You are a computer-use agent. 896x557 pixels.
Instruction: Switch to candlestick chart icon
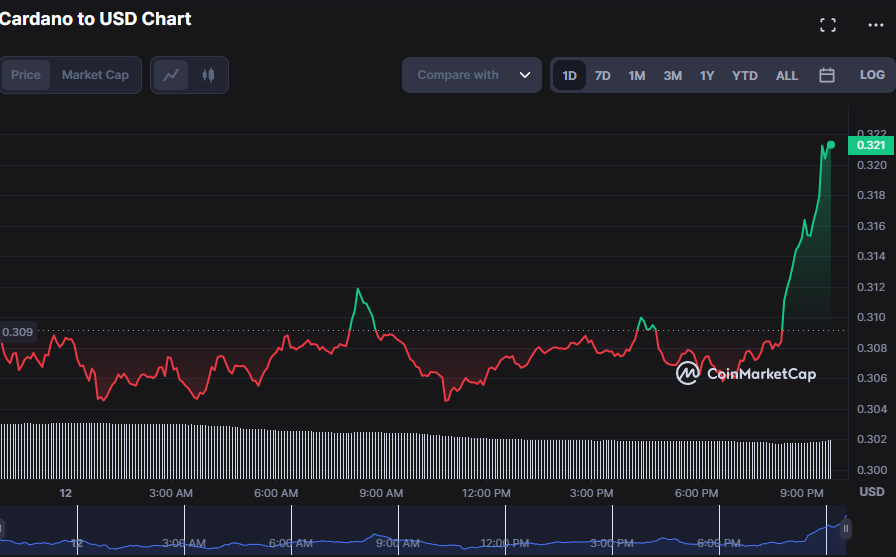[208, 75]
